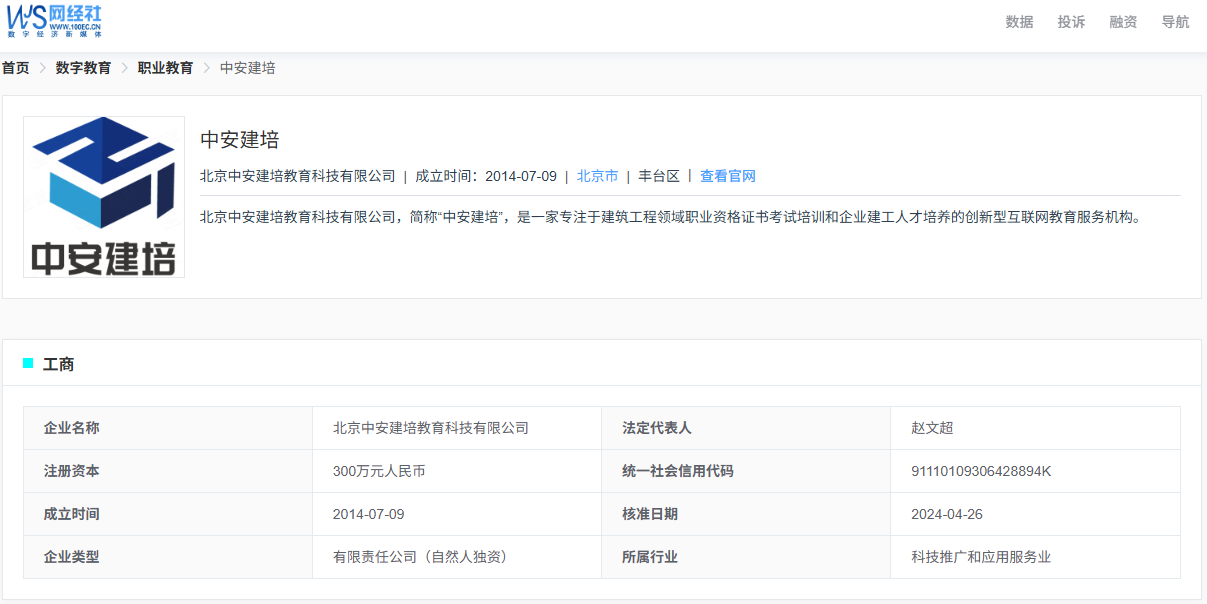Click the 中安建培 company logo image
The width and height of the screenshot is (1207, 604).
[104, 197]
